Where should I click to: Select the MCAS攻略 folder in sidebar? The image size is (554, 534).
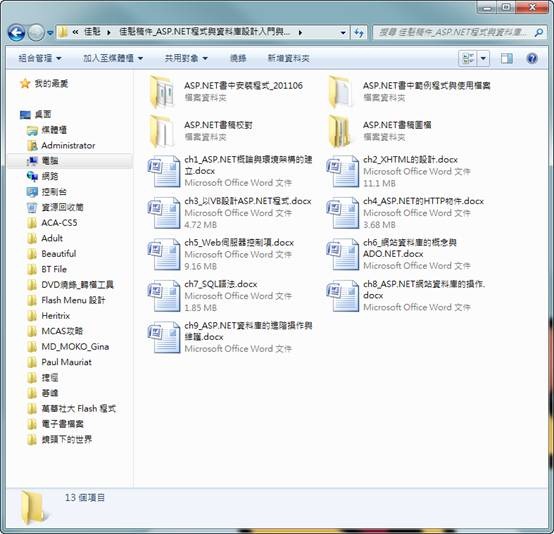[55, 331]
